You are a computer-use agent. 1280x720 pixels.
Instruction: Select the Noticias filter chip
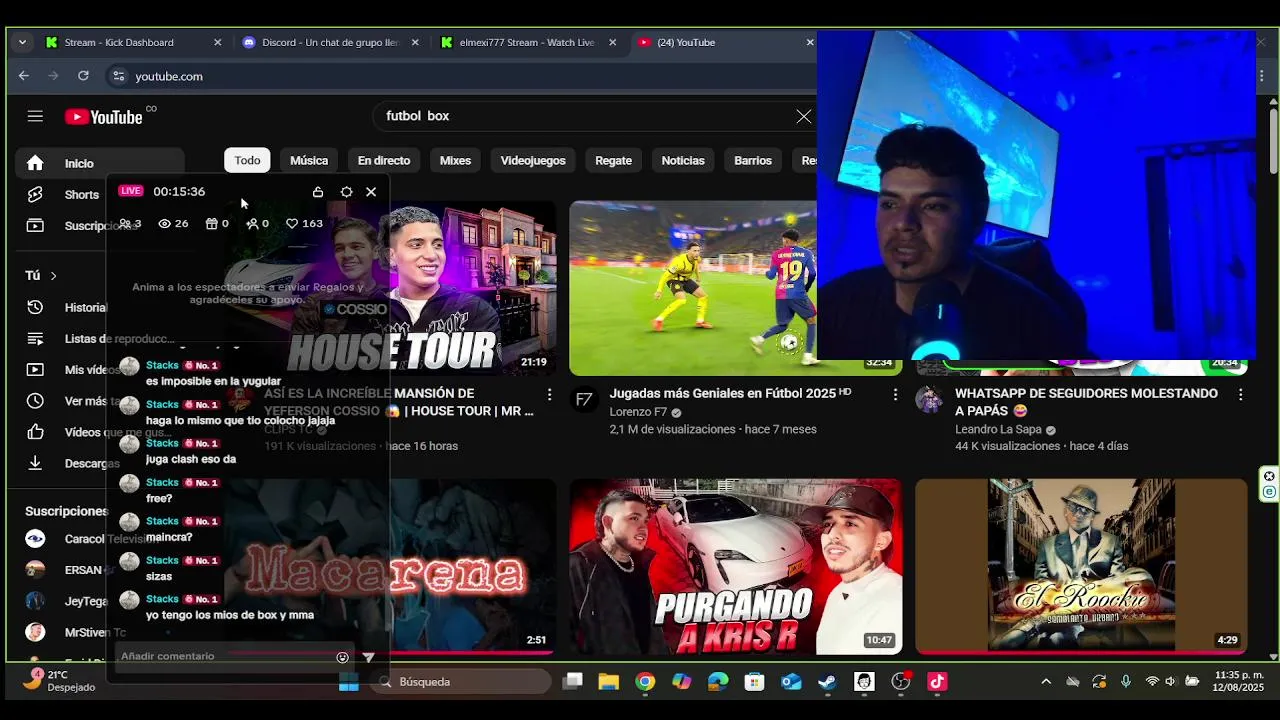click(683, 160)
